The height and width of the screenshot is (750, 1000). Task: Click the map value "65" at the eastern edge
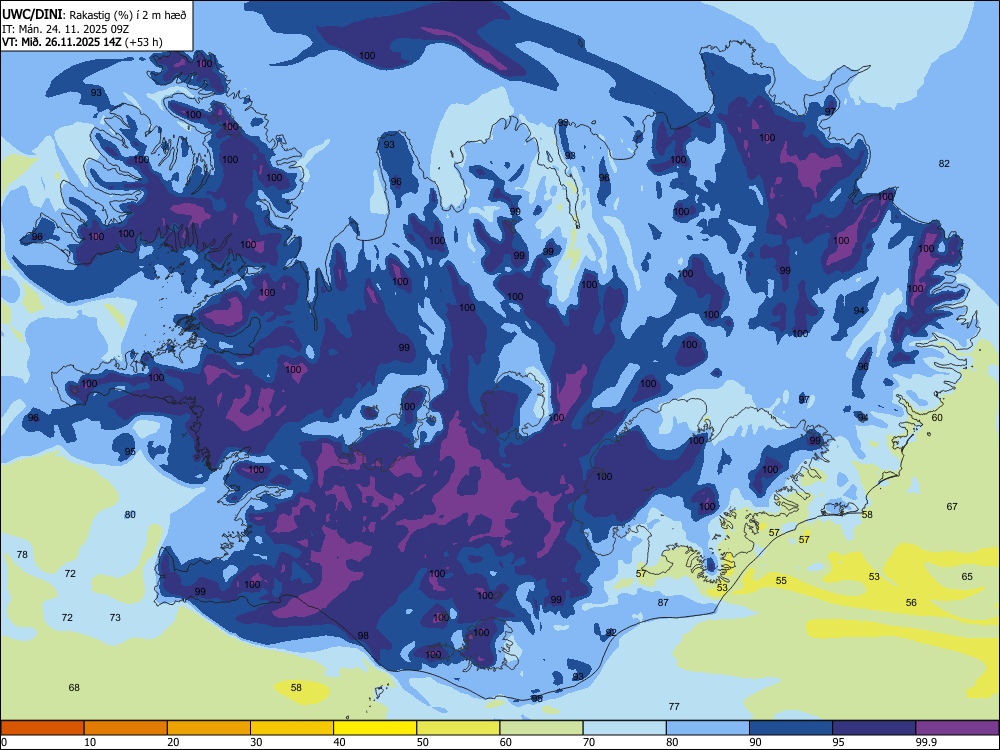coord(967,577)
